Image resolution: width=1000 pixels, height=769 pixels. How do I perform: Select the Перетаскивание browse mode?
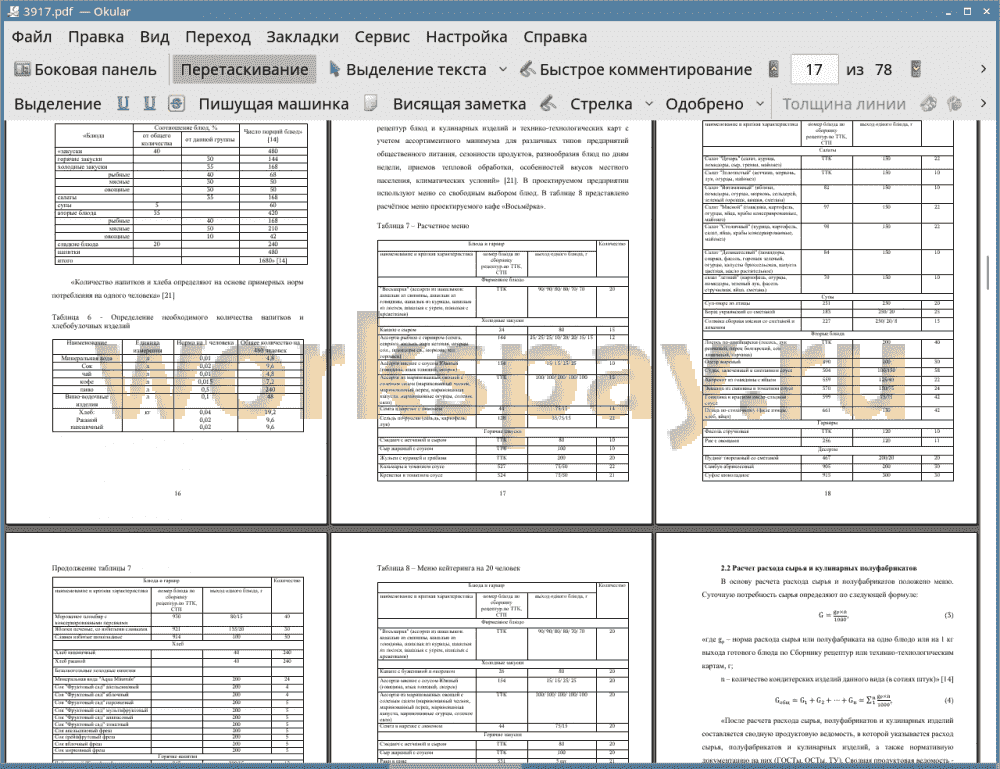click(244, 70)
